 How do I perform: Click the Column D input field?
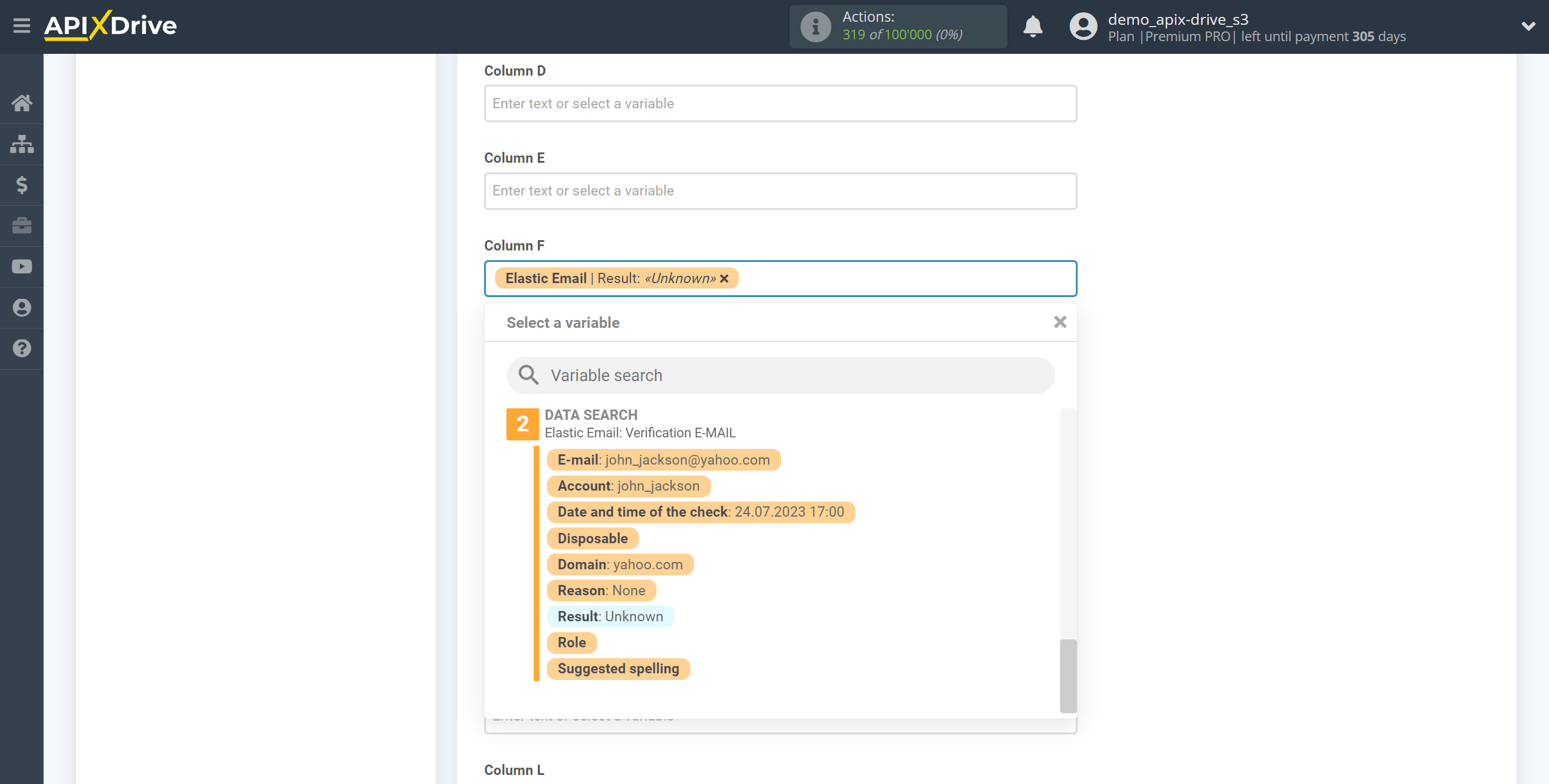[x=781, y=103]
